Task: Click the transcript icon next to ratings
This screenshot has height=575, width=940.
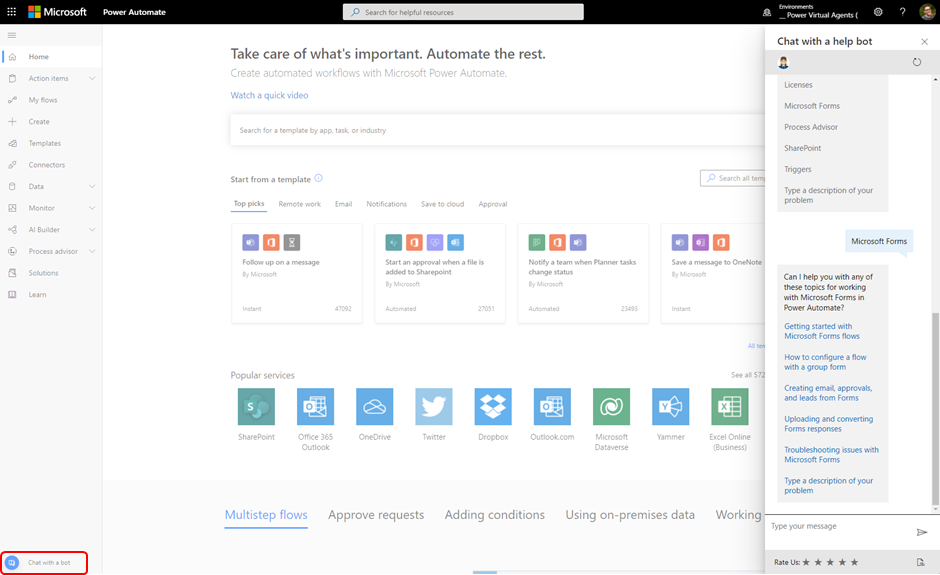Action: (x=921, y=562)
